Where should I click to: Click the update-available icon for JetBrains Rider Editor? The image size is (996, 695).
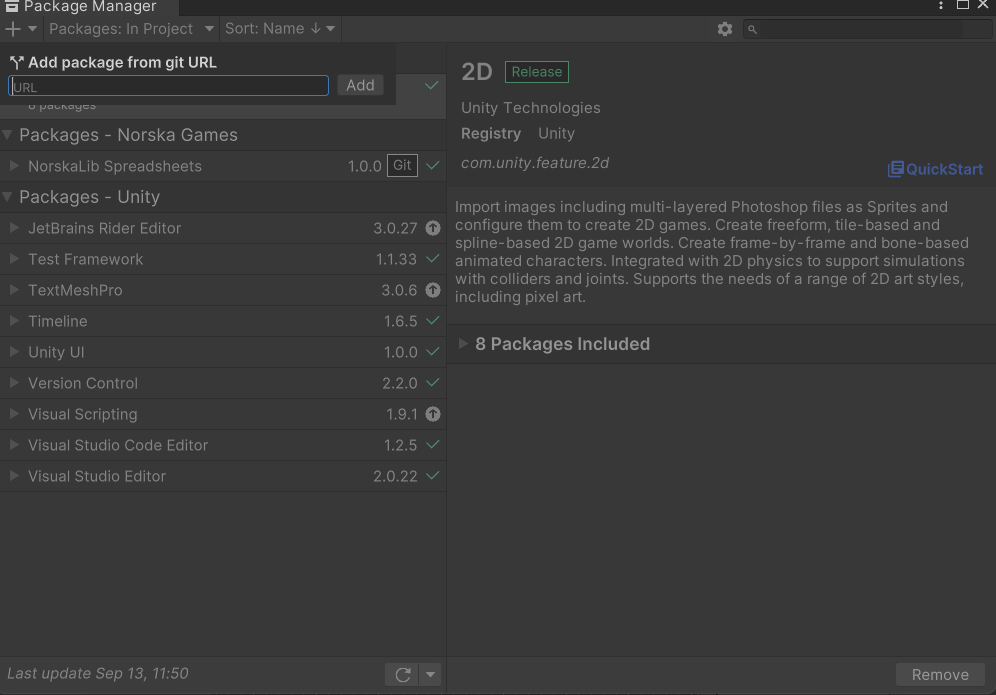(433, 227)
